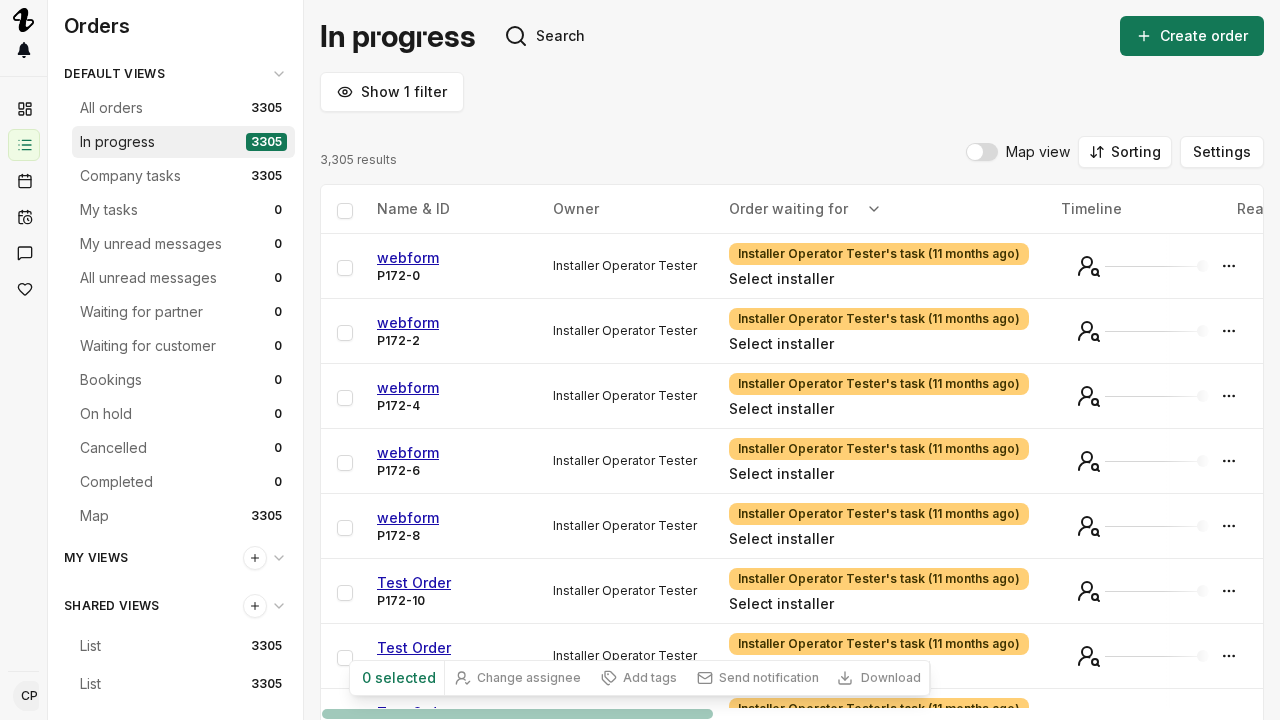Image resolution: width=1280 pixels, height=720 pixels.
Task: Check the box for order P172-2
Action: tap(345, 333)
